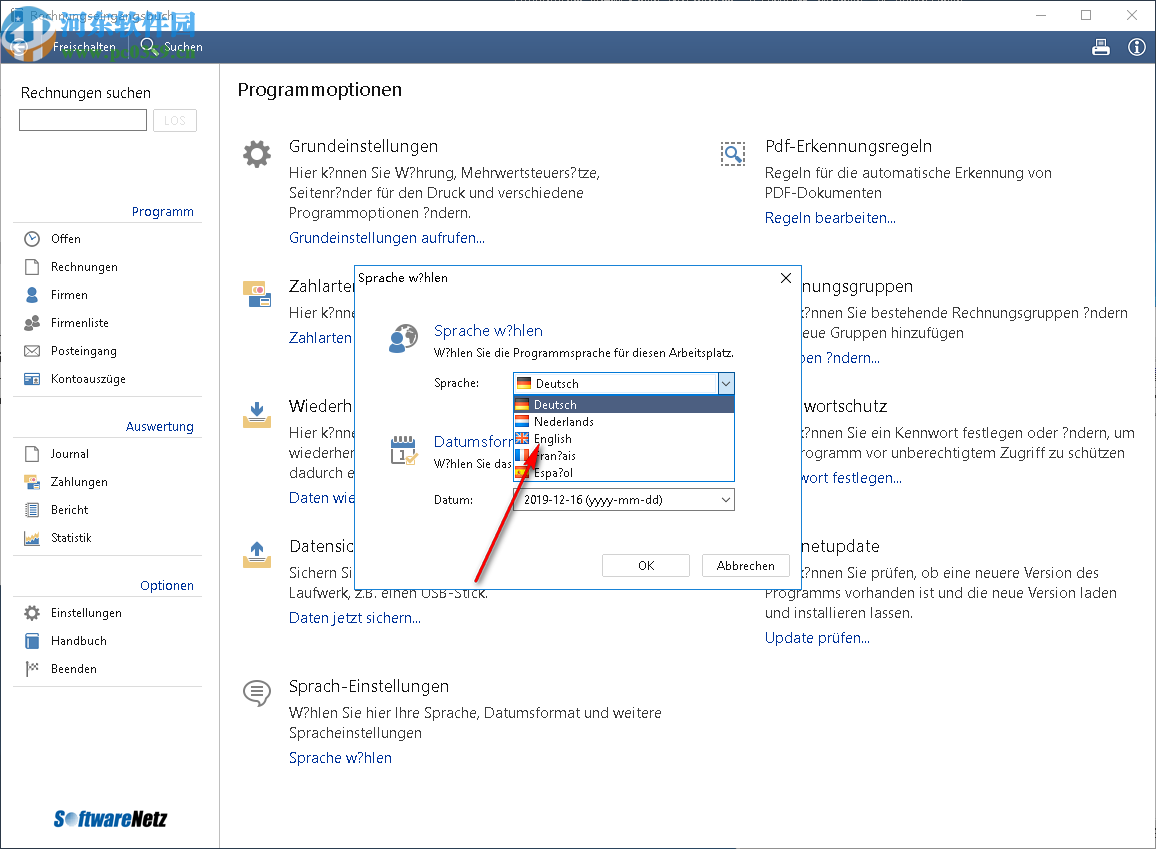
Task: Open the Rechnungen sidebar item
Action: pyautogui.click(x=84, y=267)
